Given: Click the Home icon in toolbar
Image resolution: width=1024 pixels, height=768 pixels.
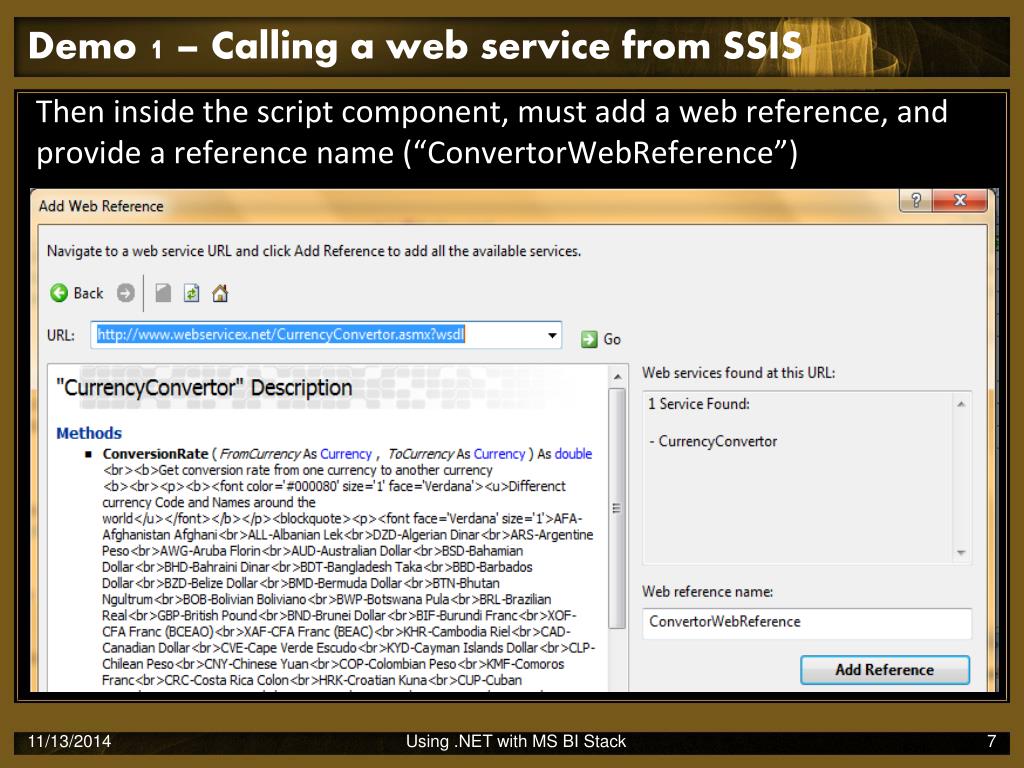Looking at the screenshot, I should [x=220, y=293].
